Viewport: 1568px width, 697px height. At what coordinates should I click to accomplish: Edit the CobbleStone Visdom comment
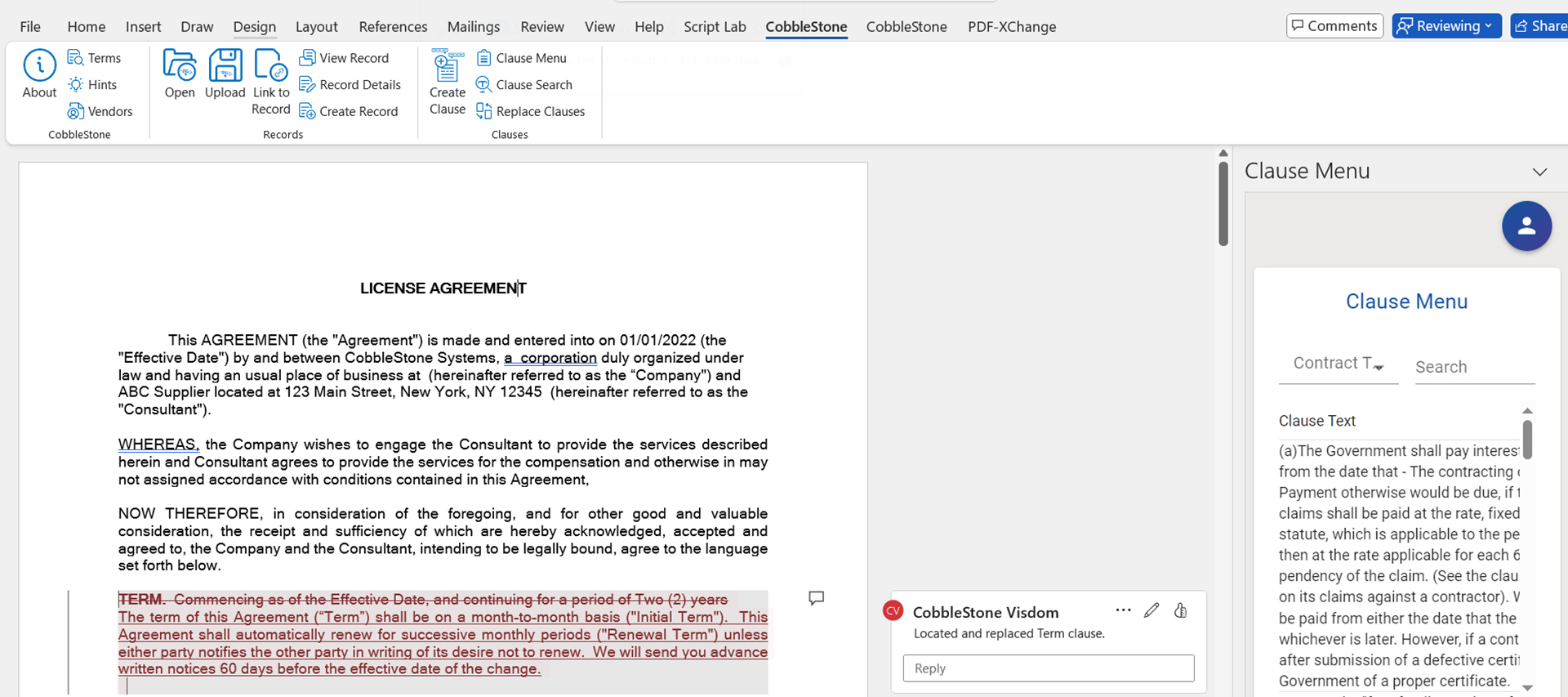[1151, 610]
